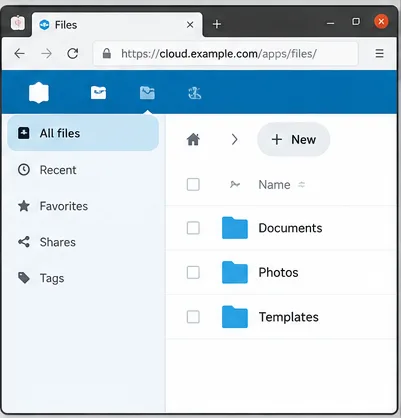Open the third app icon in blue header

tap(194, 93)
